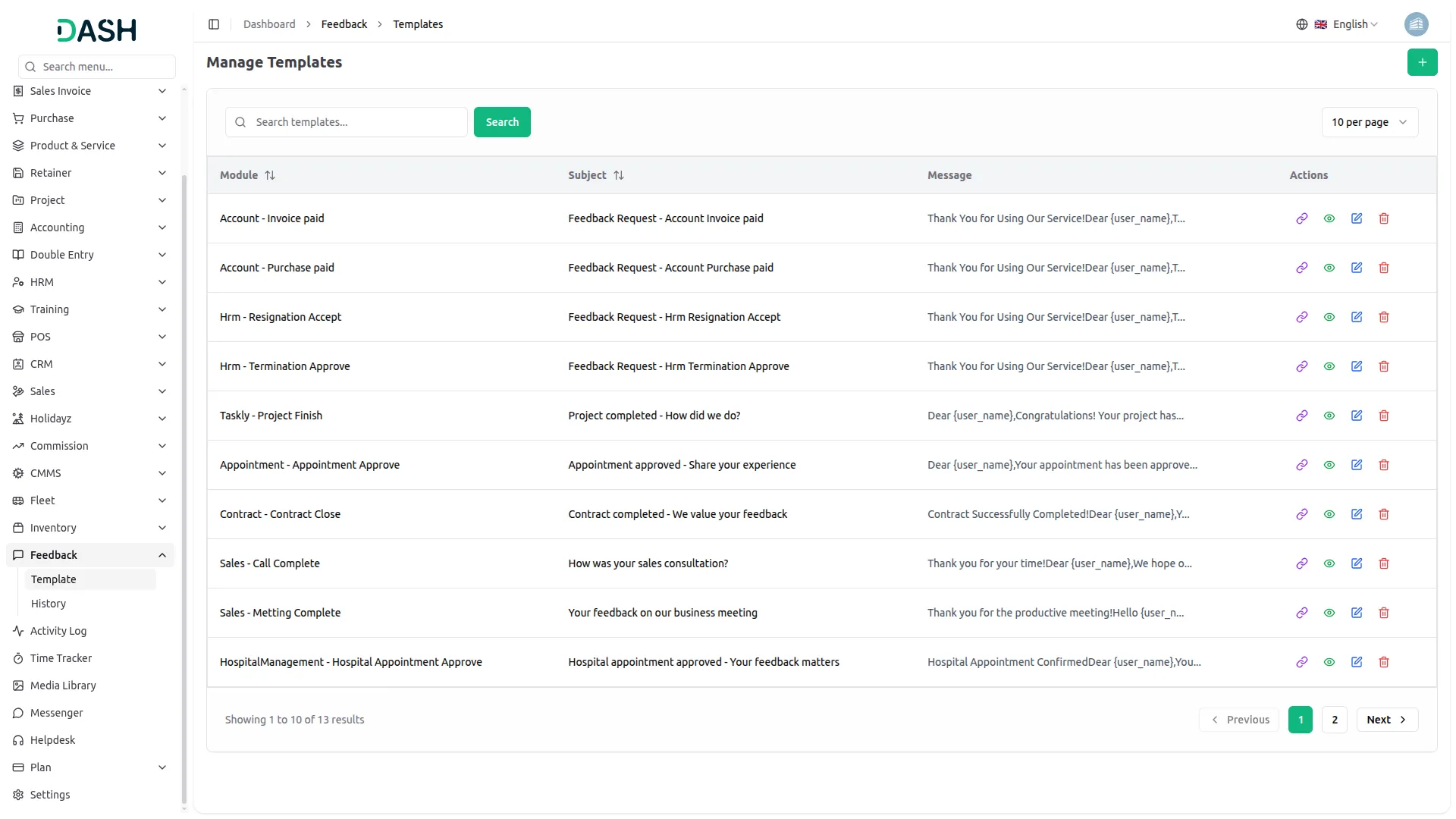Toggle the sidebar collapse icon near breadcrumbs
1456x819 pixels.
[214, 24]
